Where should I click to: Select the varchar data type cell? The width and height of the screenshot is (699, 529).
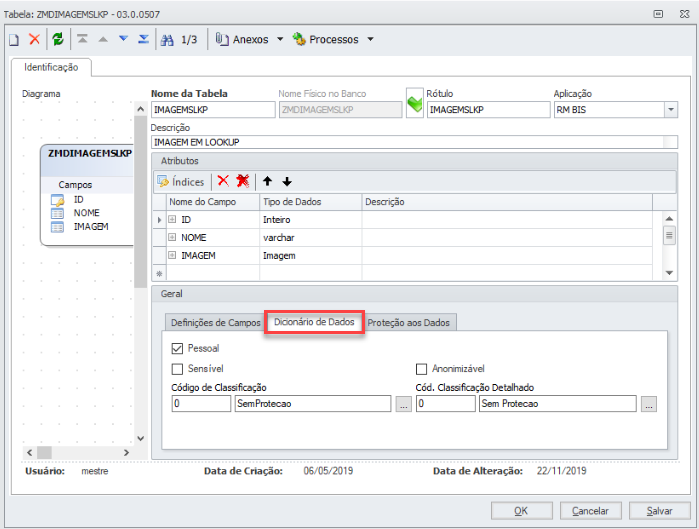click(310, 238)
